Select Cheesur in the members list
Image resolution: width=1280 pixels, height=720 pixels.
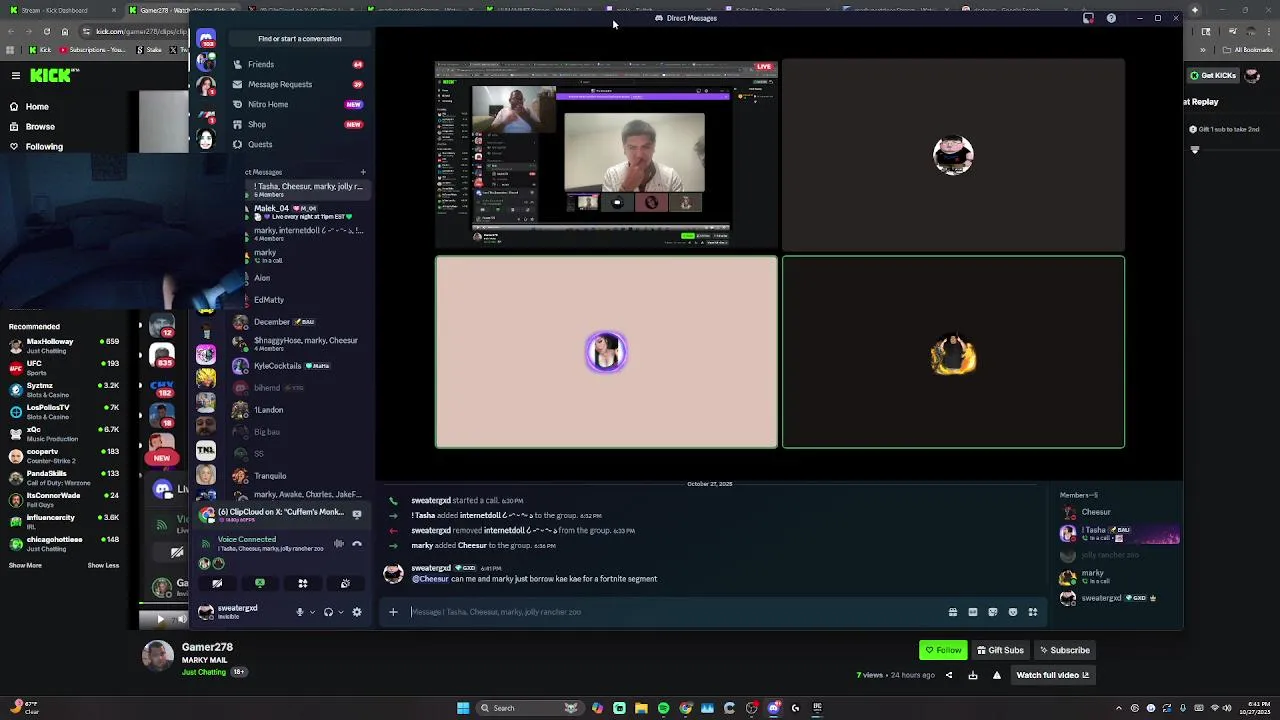pos(1120,512)
